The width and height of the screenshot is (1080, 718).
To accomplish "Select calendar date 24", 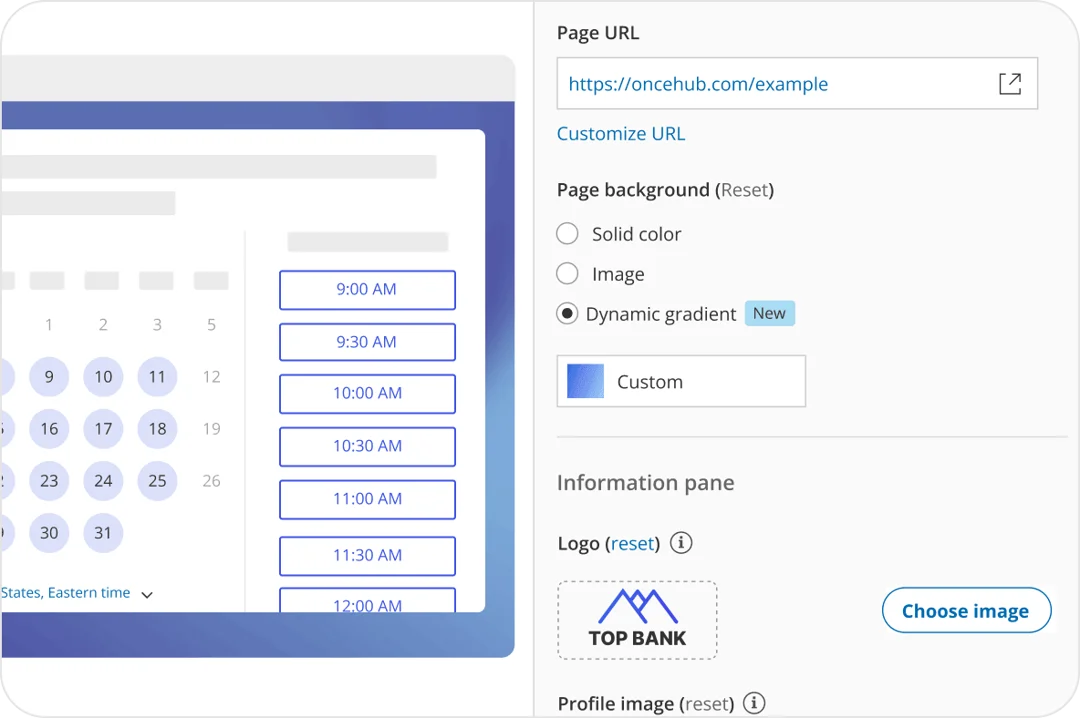I will (x=103, y=481).
